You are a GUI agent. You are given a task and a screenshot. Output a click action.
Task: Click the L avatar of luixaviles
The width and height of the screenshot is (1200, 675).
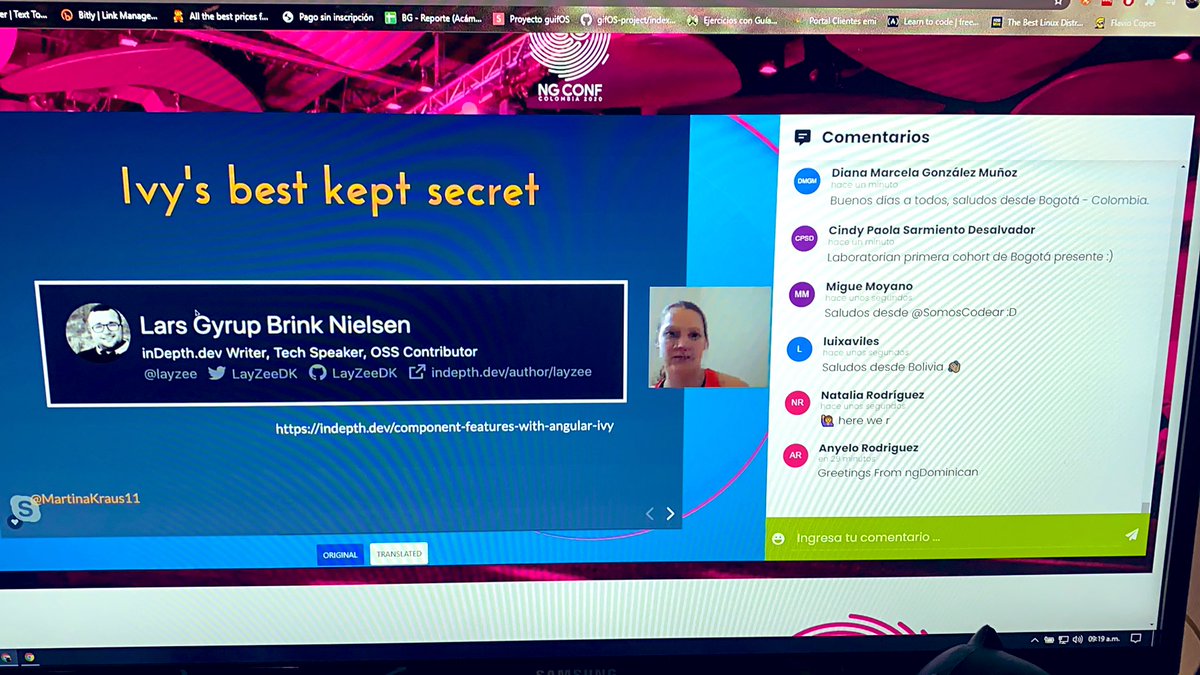tap(799, 349)
